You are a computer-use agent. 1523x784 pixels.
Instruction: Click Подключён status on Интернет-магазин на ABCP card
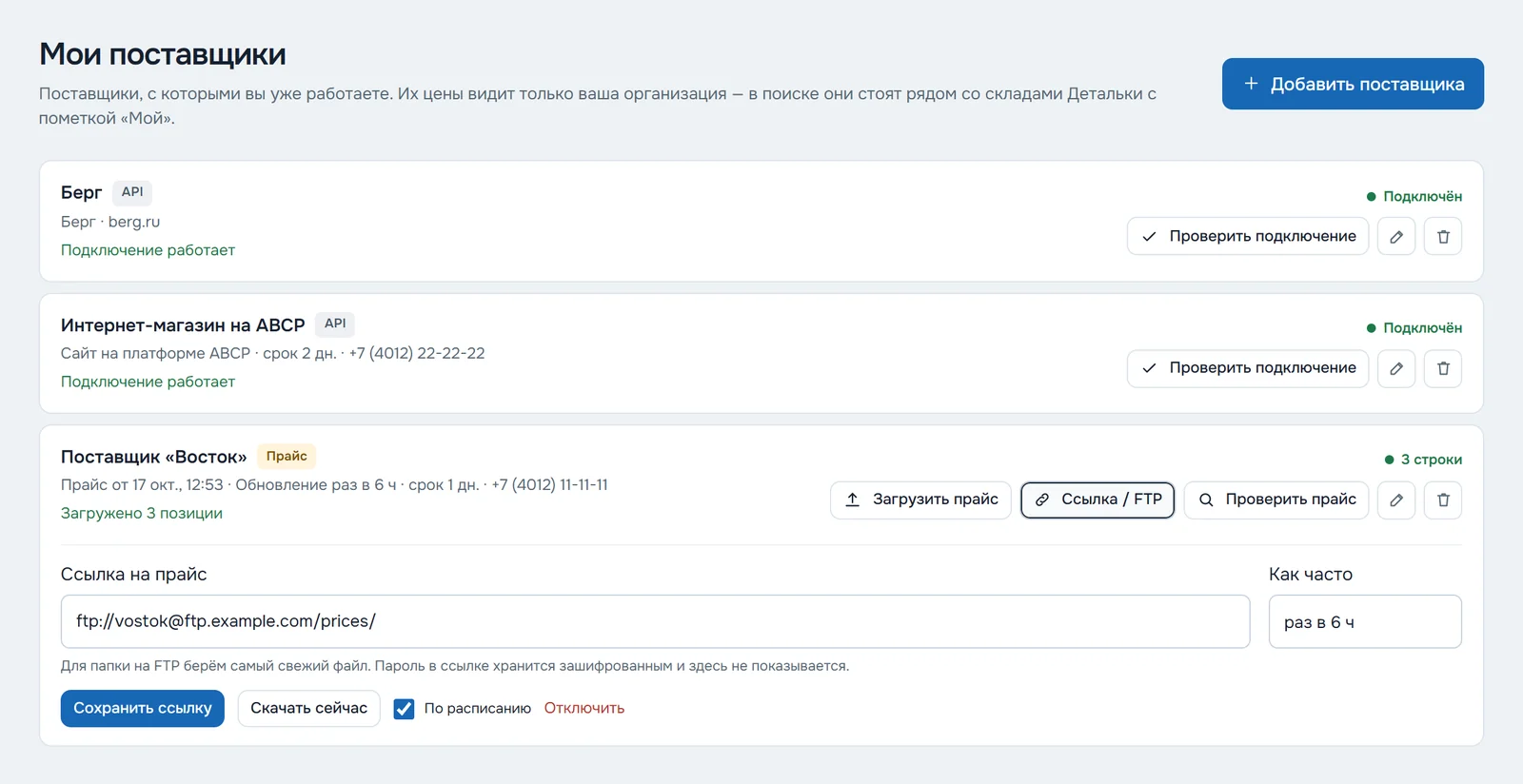1414,328
